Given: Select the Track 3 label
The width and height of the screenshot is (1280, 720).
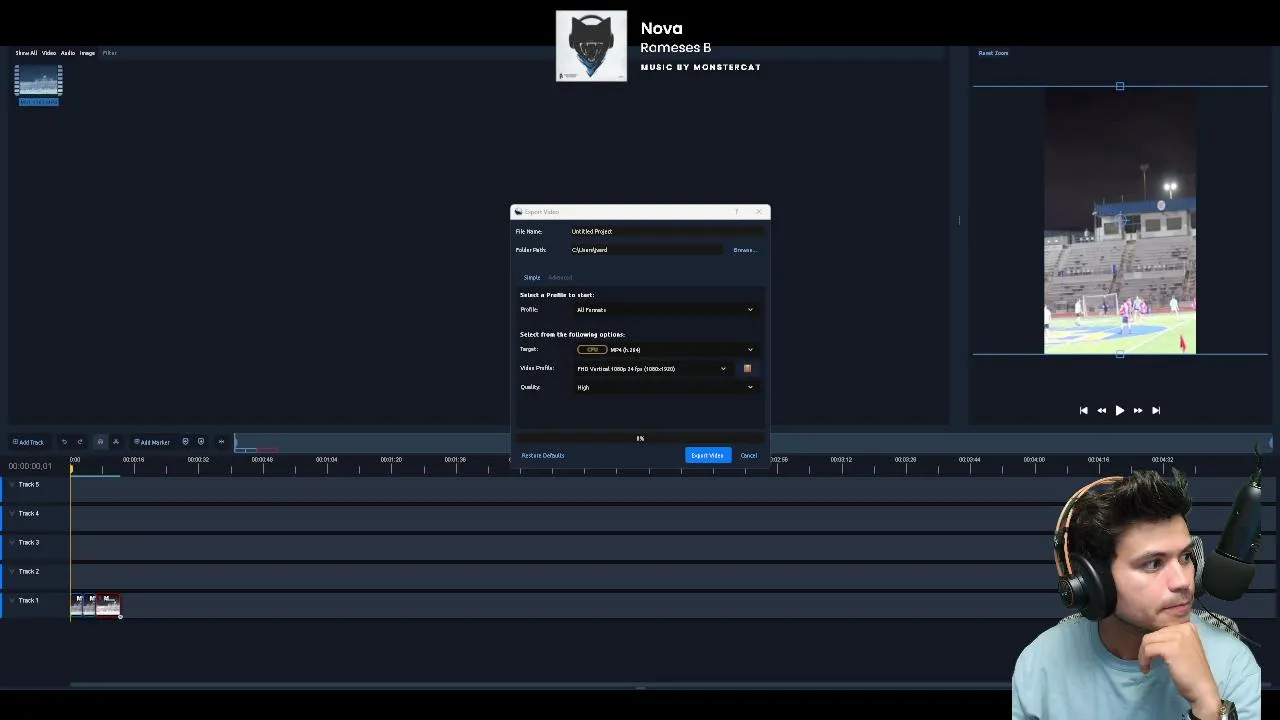Looking at the screenshot, I should pyautogui.click(x=29, y=542).
